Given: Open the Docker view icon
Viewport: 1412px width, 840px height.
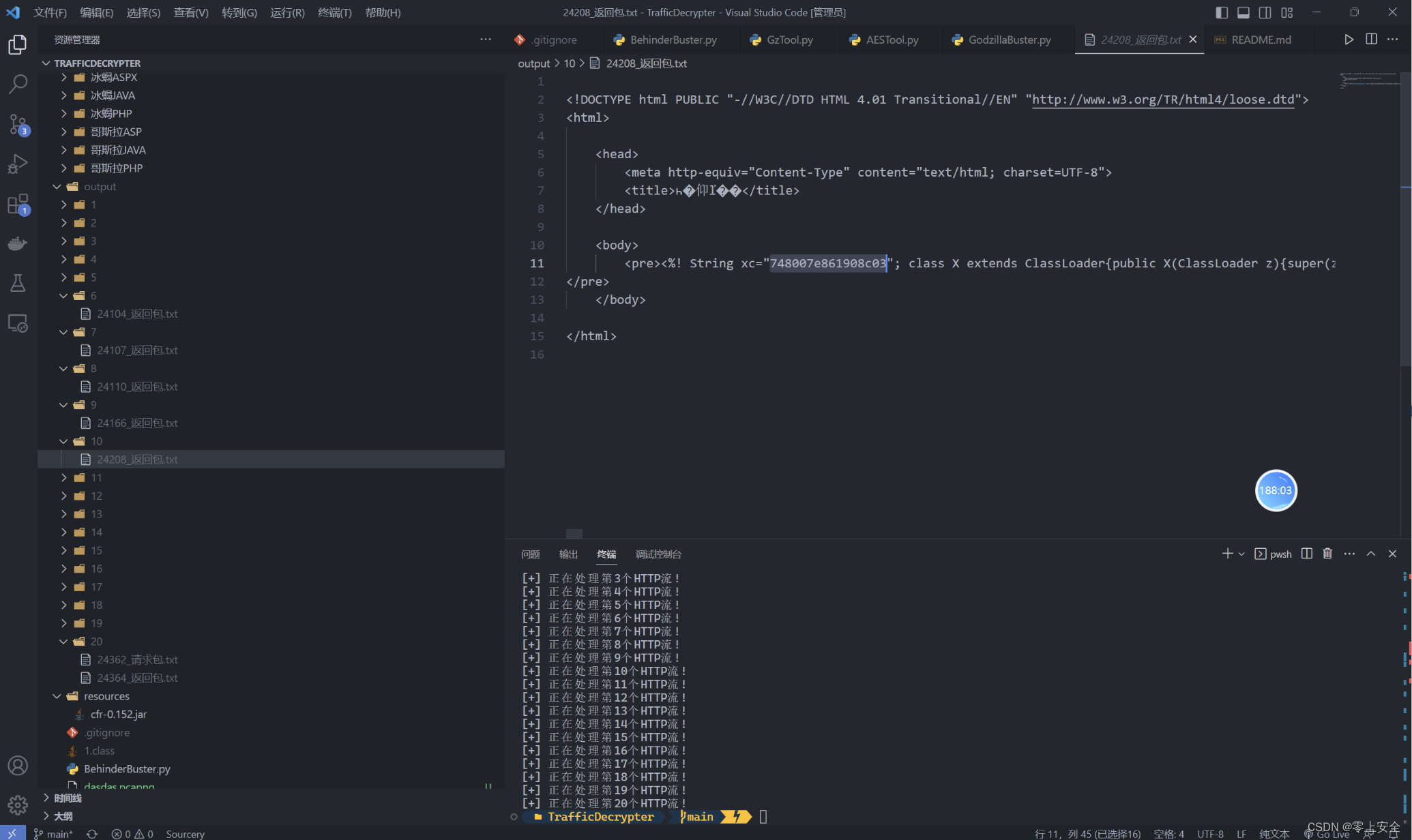Looking at the screenshot, I should [x=18, y=243].
